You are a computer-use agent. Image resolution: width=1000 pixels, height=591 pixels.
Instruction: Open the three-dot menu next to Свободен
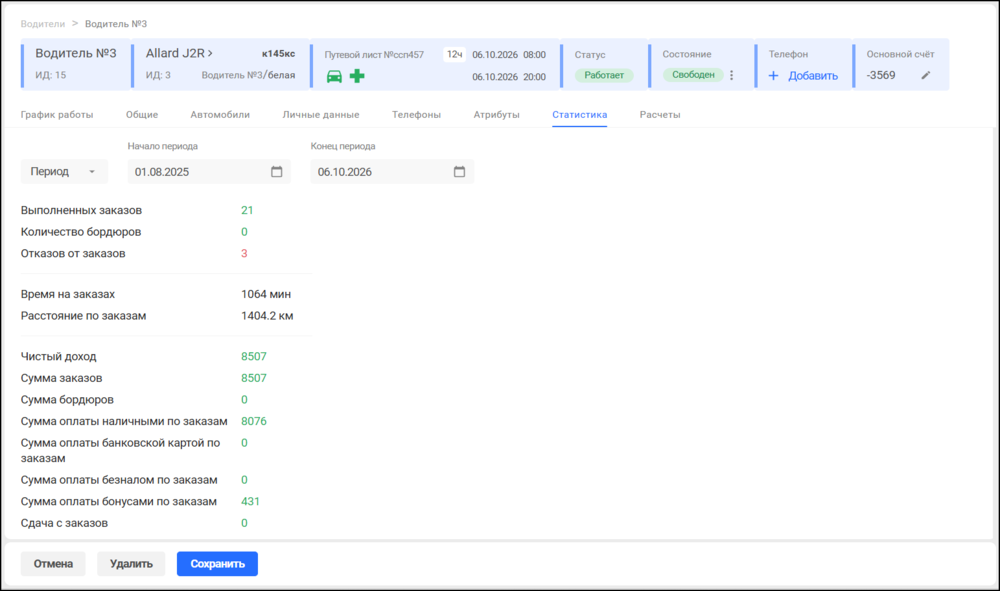(x=732, y=75)
